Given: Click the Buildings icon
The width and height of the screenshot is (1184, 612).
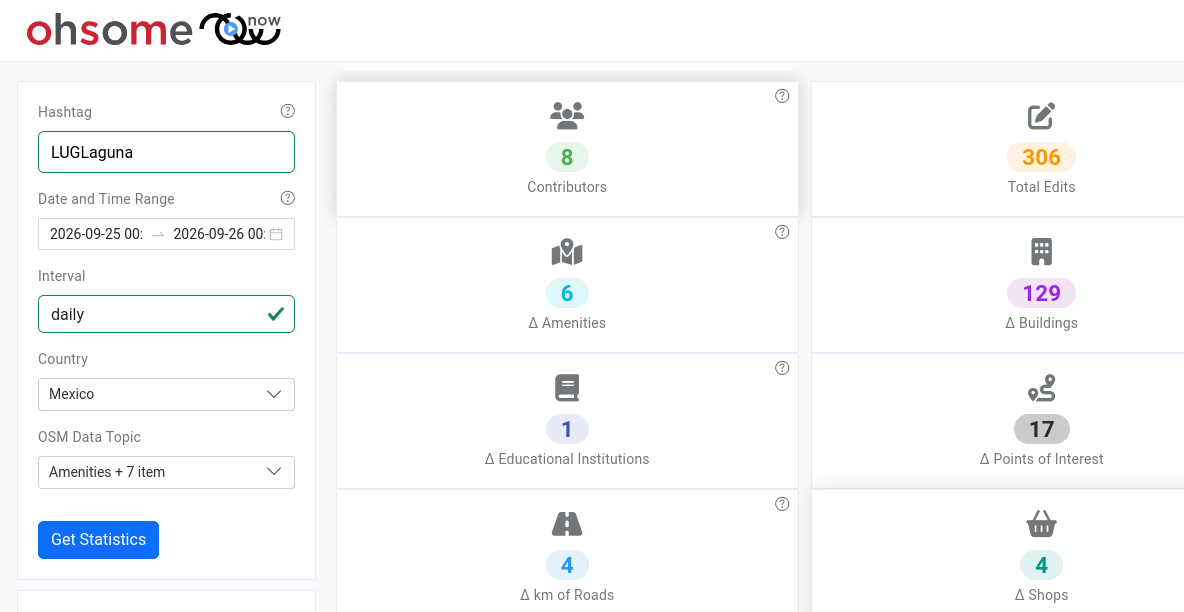Looking at the screenshot, I should pos(1041,252).
